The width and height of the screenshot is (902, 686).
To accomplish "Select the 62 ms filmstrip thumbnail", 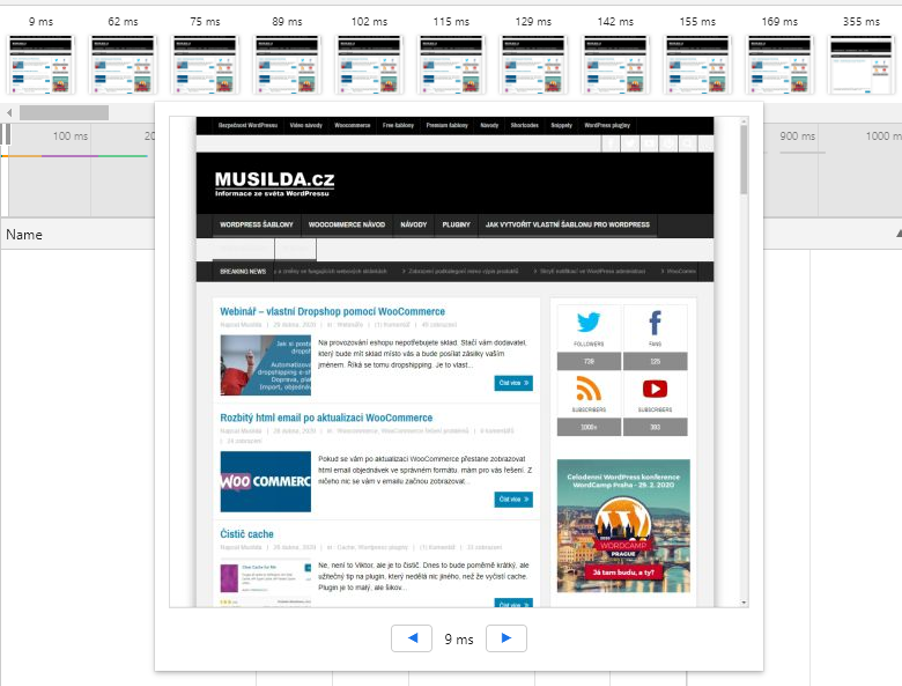I will pyautogui.click(x=123, y=64).
